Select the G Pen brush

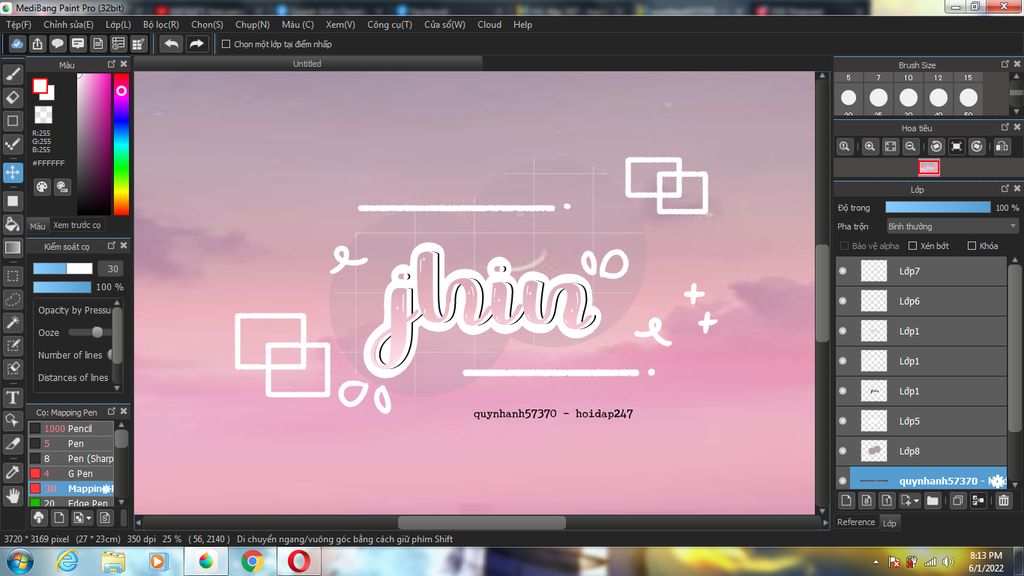pyautogui.click(x=71, y=473)
